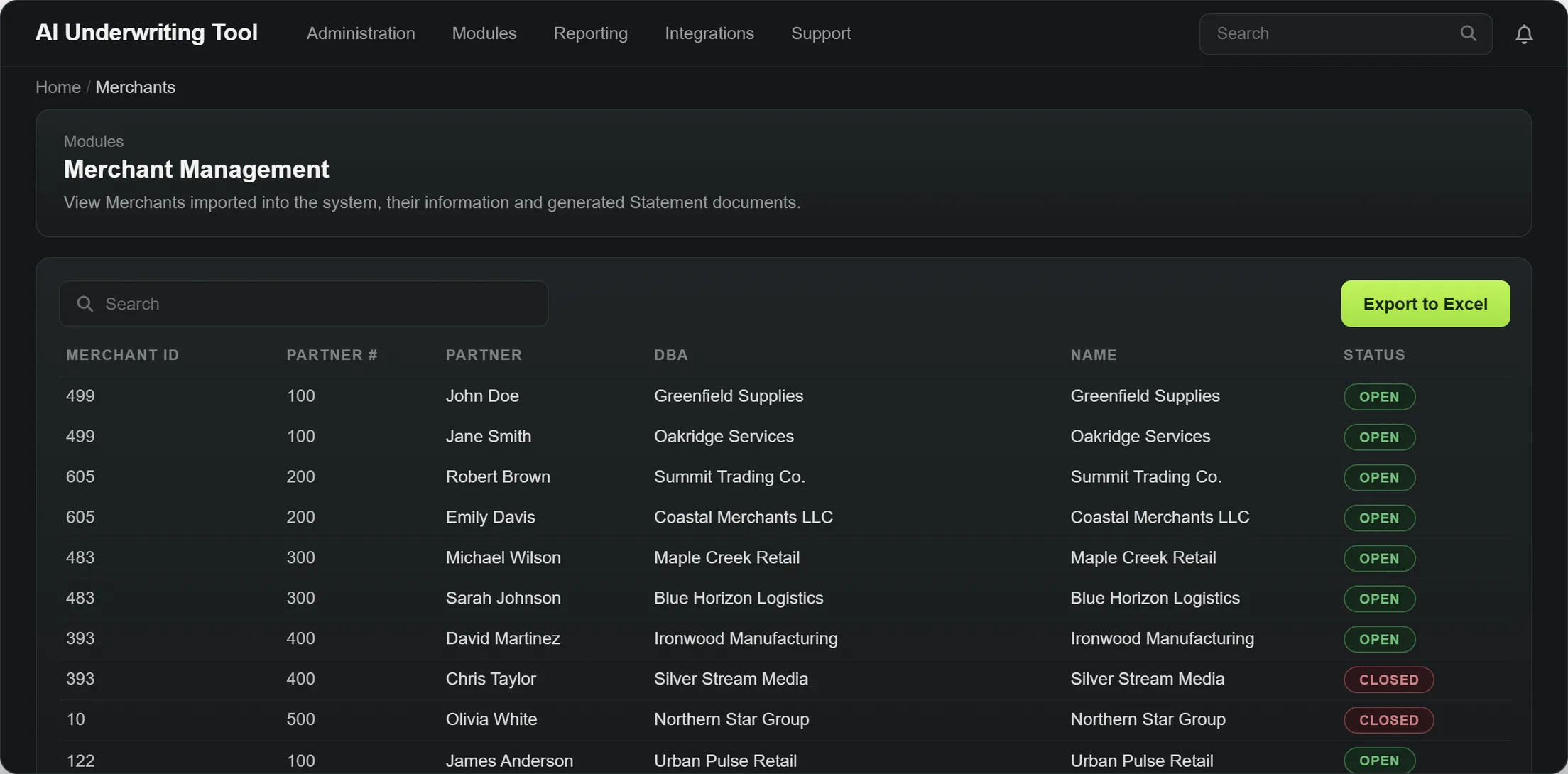Click Northern Star Group in Name column

pos(1148,720)
